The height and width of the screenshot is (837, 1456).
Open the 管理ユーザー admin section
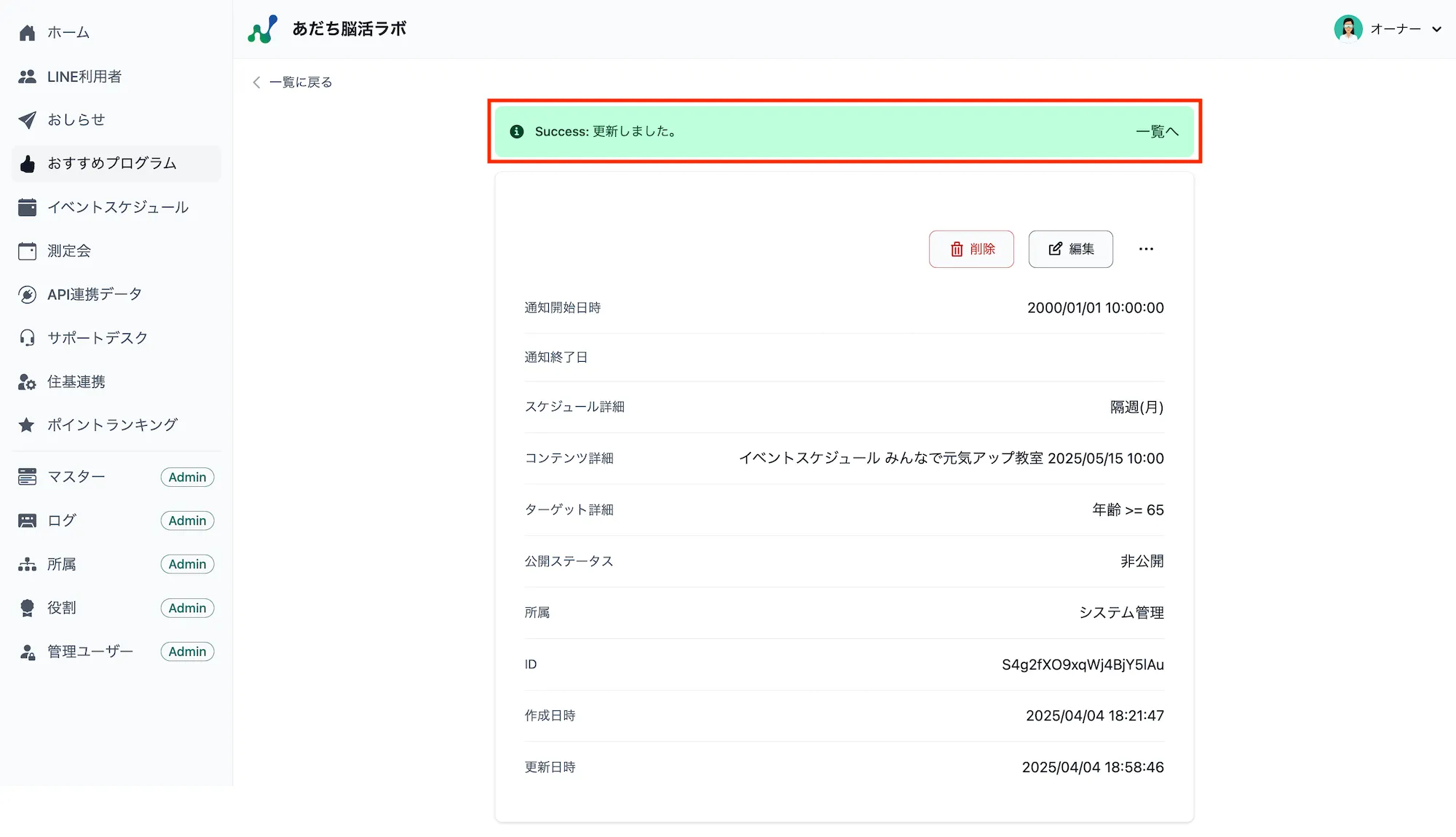pyautogui.click(x=90, y=651)
